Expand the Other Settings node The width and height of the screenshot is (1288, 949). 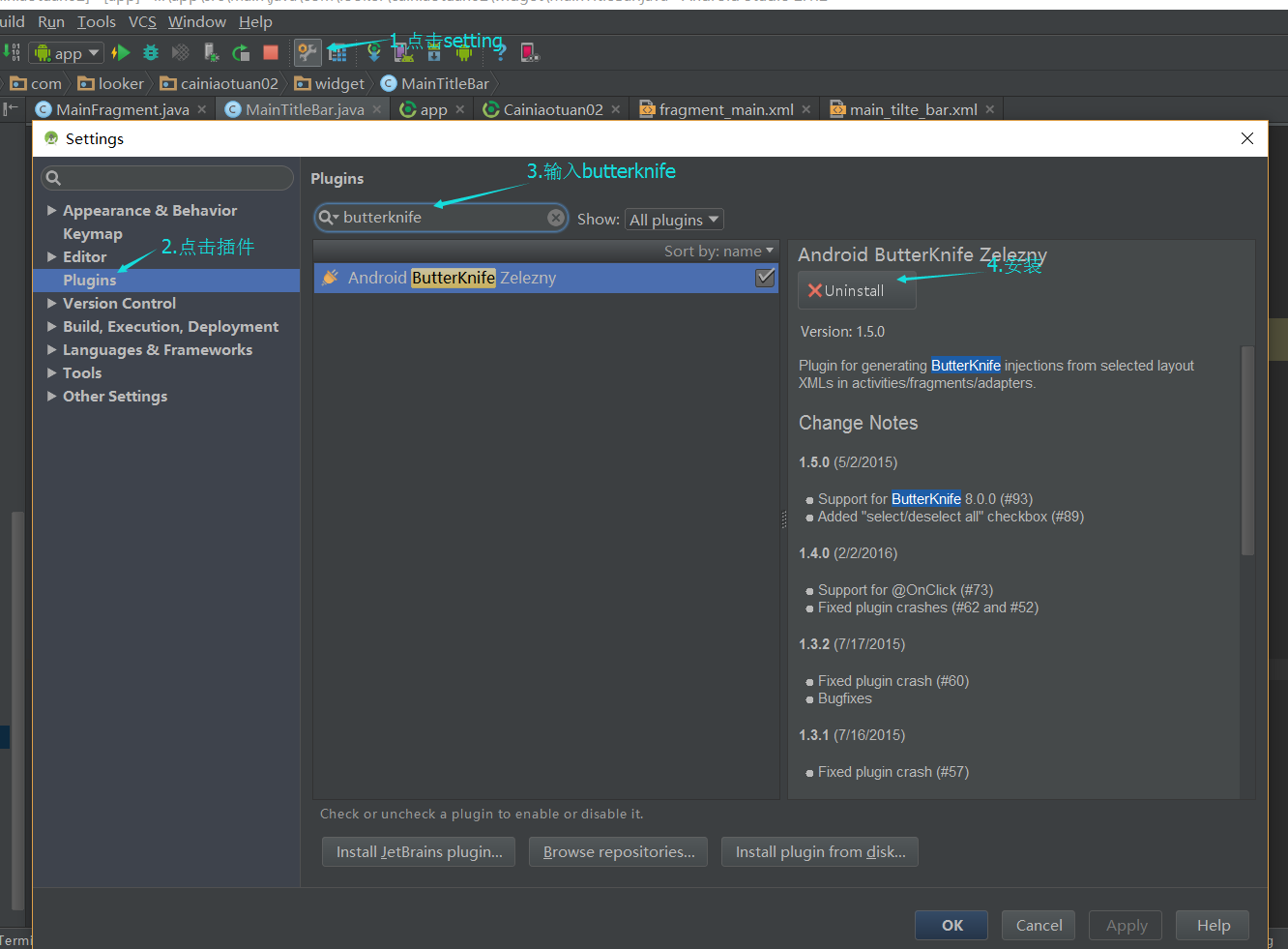(x=52, y=396)
